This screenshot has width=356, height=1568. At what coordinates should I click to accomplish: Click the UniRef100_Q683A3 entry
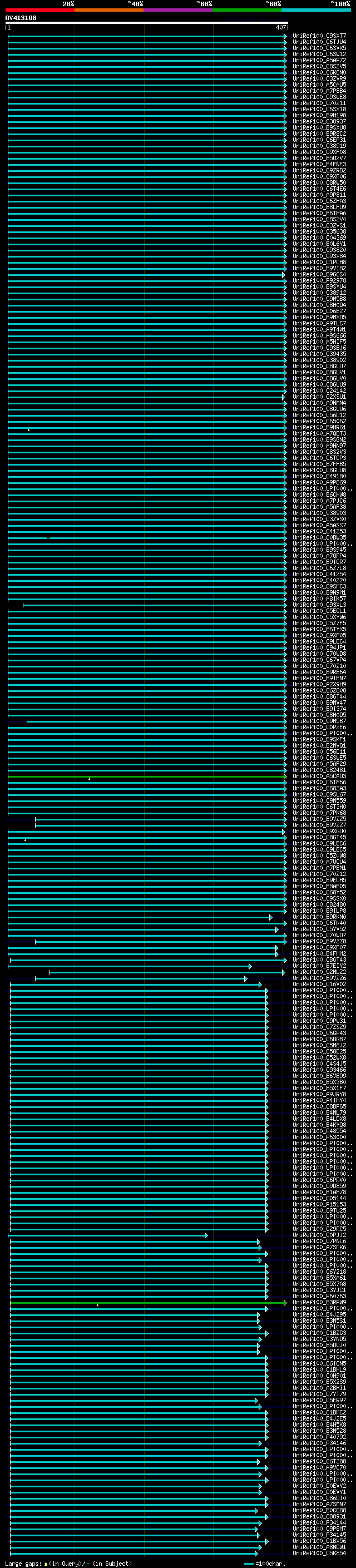click(x=319, y=789)
